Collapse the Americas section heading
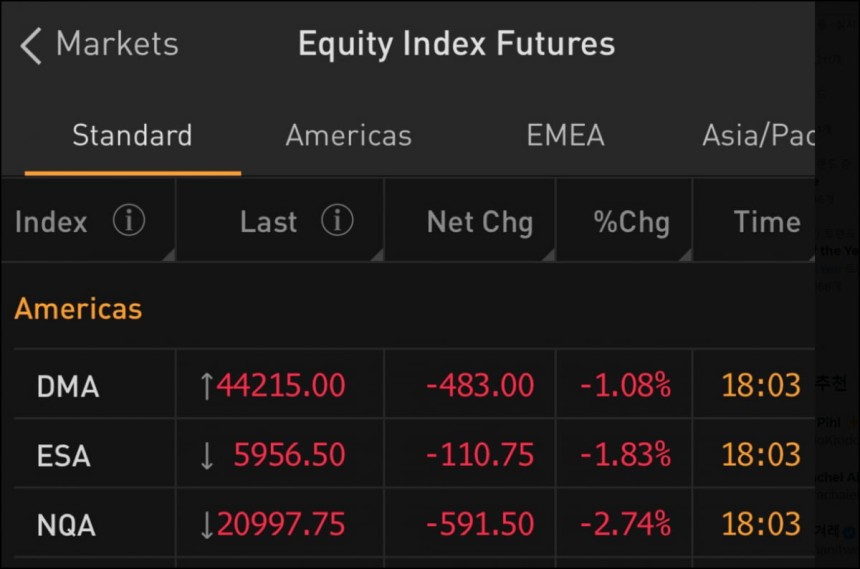860x569 pixels. (78, 308)
